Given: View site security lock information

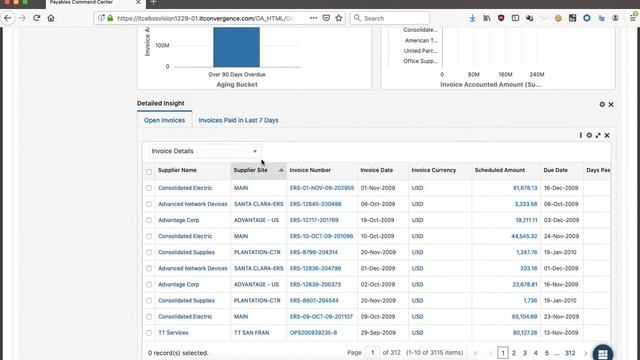Looking at the screenshot, I should pos(110,18).
